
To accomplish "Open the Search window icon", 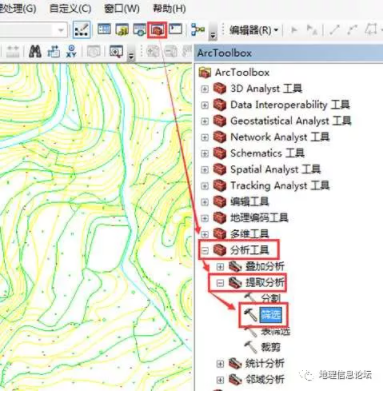I will (140, 30).
